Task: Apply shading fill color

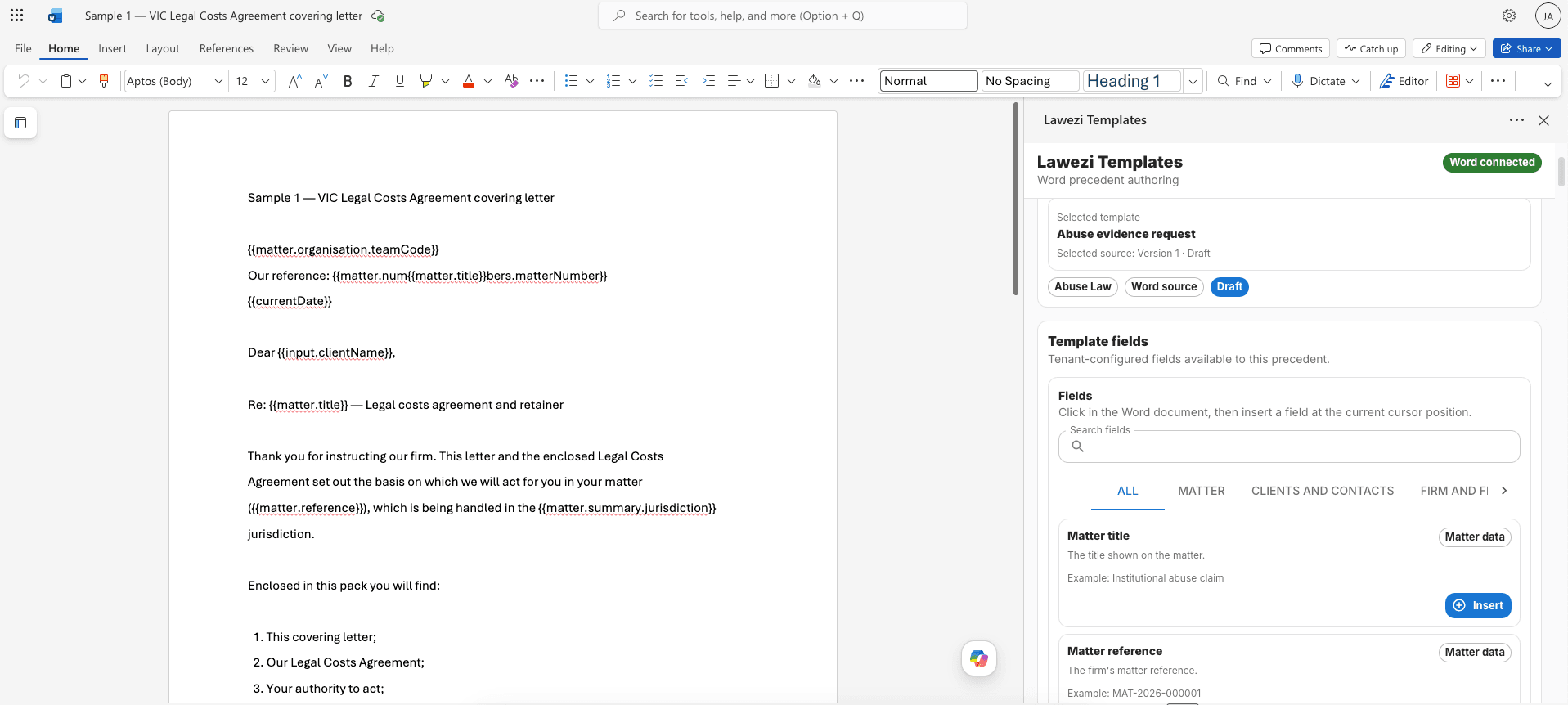Action: click(x=814, y=81)
